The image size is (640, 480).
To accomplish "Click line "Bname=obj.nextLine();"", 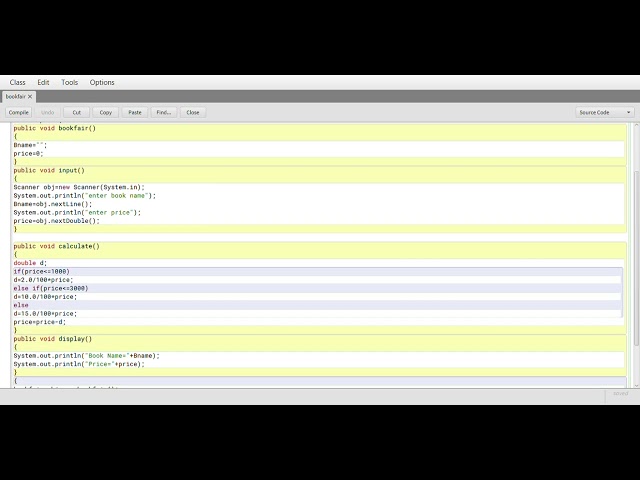I will tap(53, 204).
